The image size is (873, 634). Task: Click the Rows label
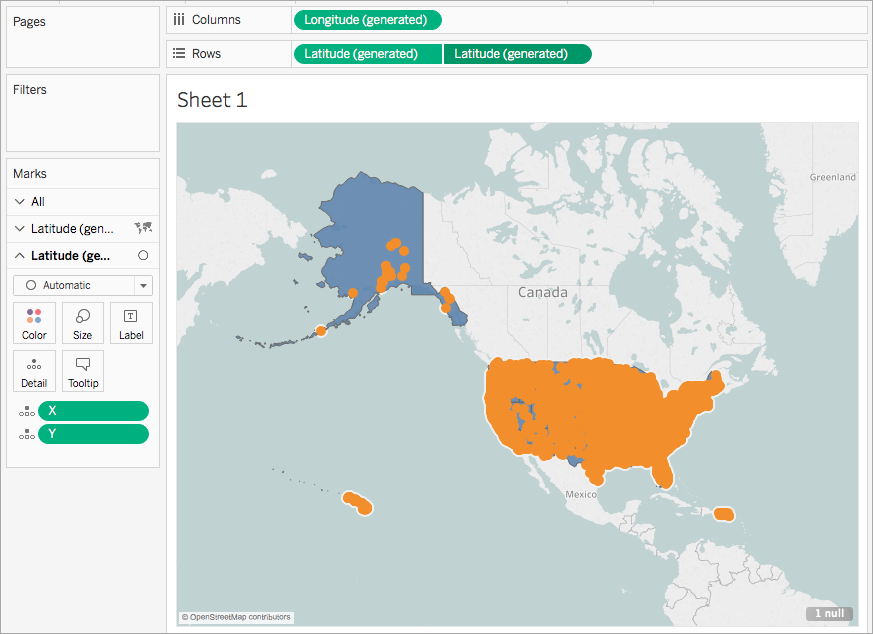(207, 54)
